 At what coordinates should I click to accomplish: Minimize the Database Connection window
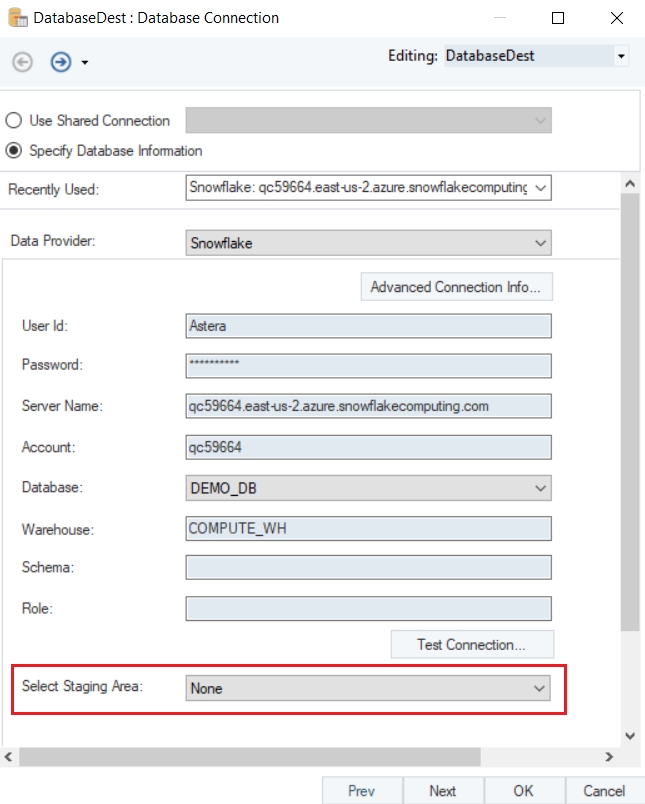coord(500,18)
